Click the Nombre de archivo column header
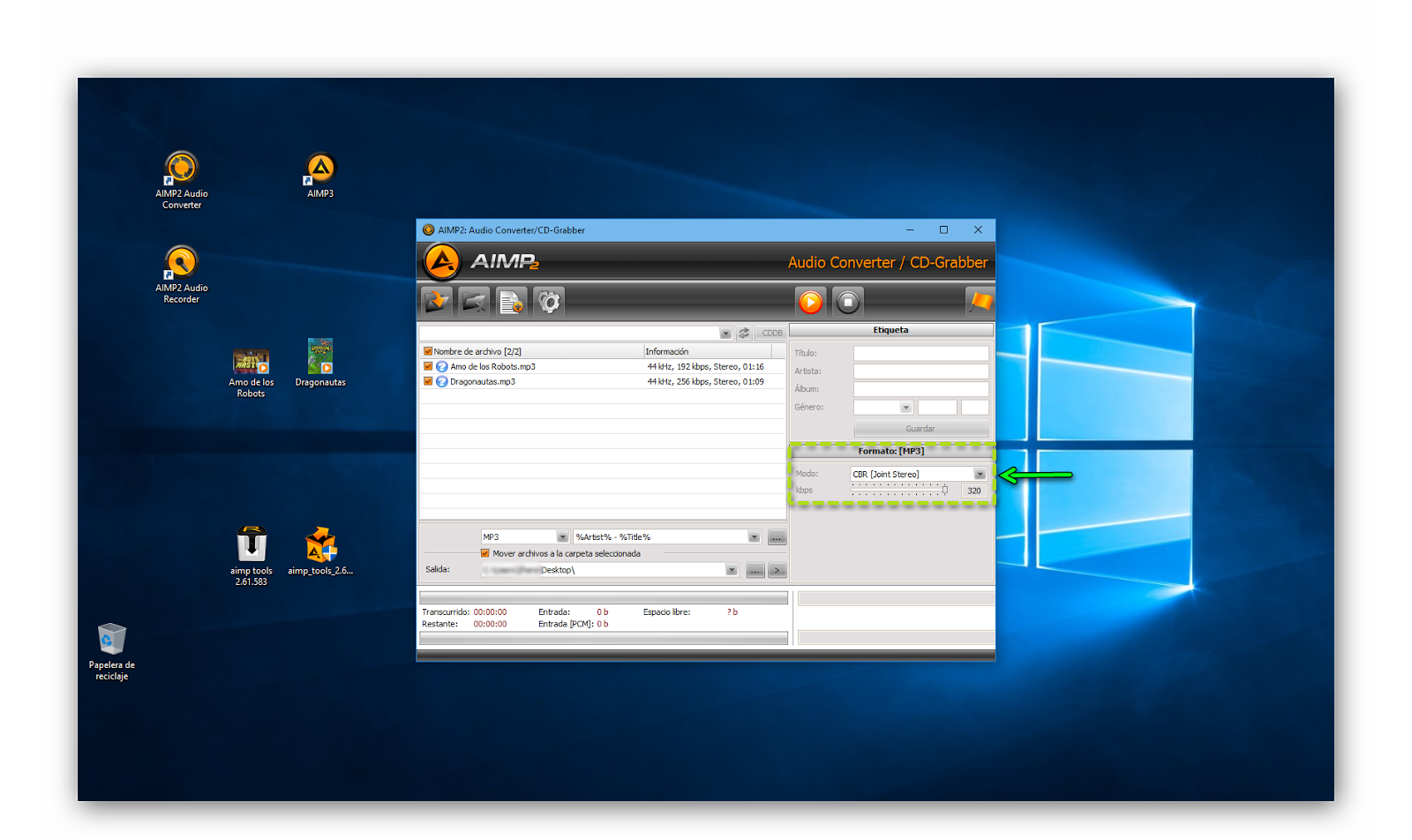1412x840 pixels. click(532, 351)
